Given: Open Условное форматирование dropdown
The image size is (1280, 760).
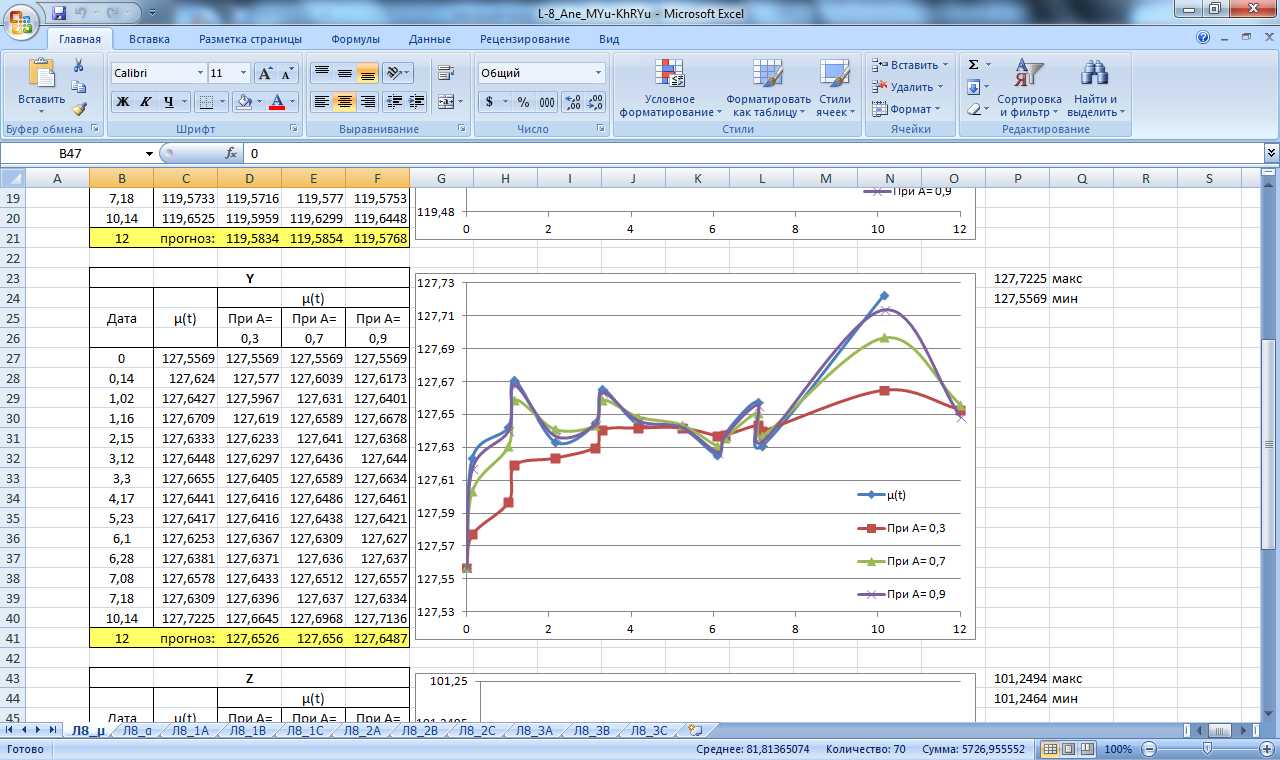Looking at the screenshot, I should pyautogui.click(x=670, y=88).
